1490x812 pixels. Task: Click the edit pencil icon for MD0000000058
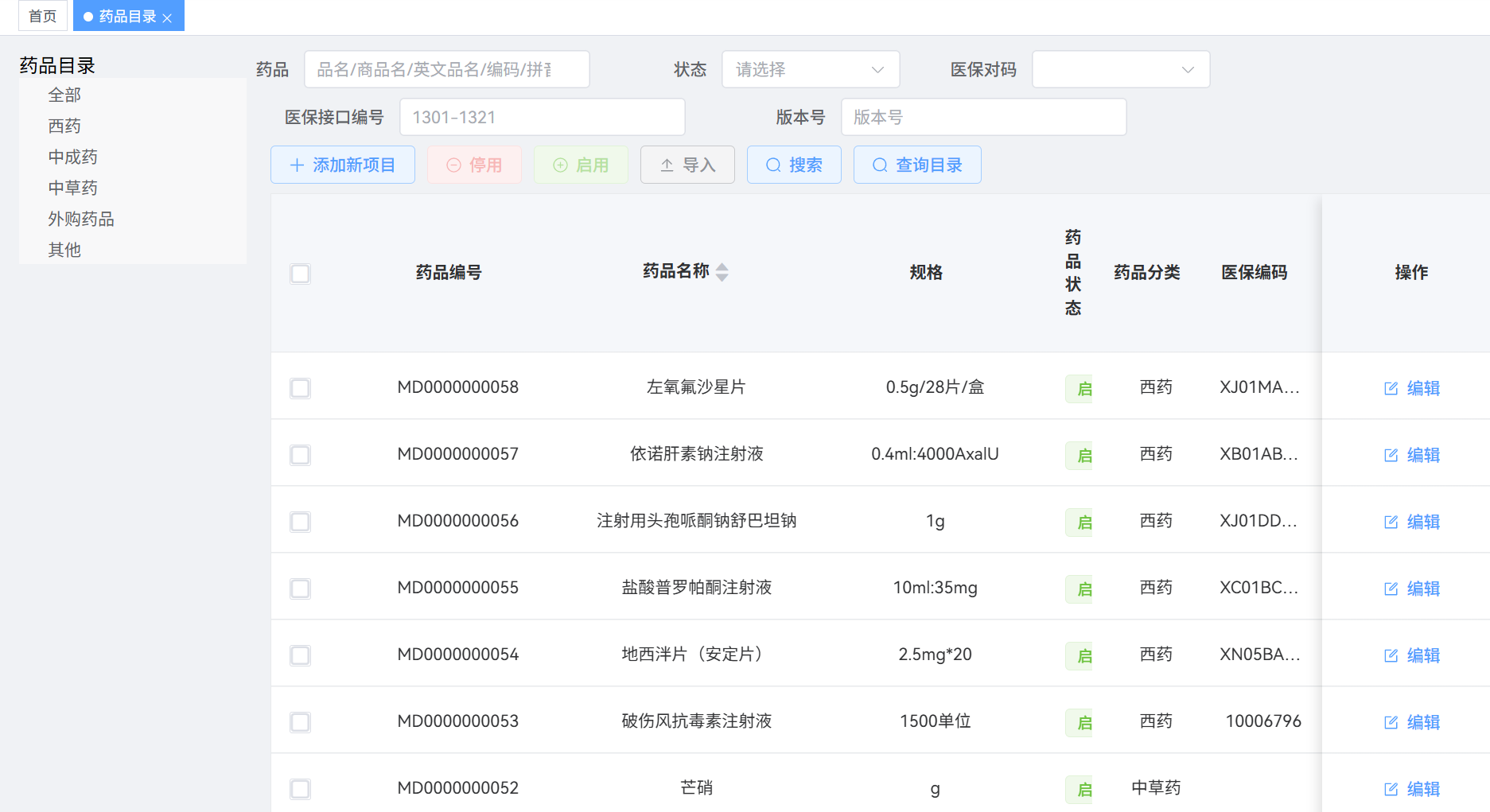pos(1391,388)
